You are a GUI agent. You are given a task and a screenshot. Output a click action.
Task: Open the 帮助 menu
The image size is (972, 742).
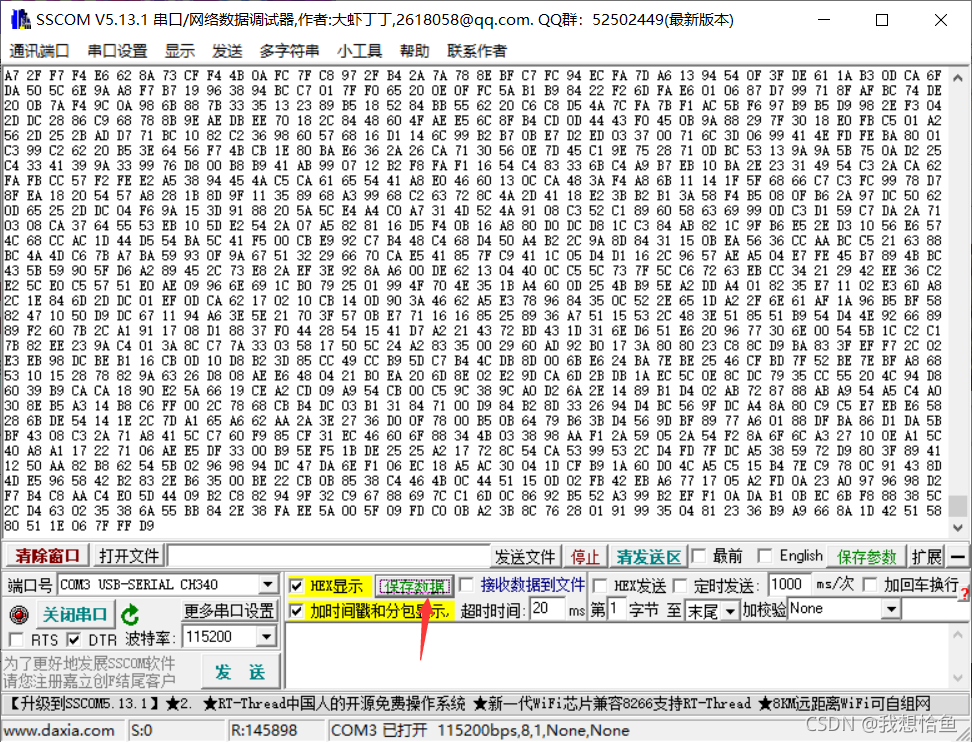415,51
